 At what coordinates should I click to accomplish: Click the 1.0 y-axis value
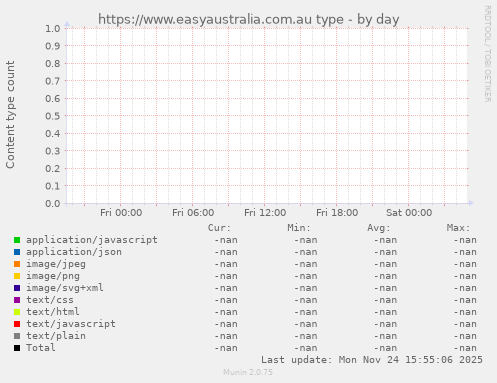(x=53, y=29)
